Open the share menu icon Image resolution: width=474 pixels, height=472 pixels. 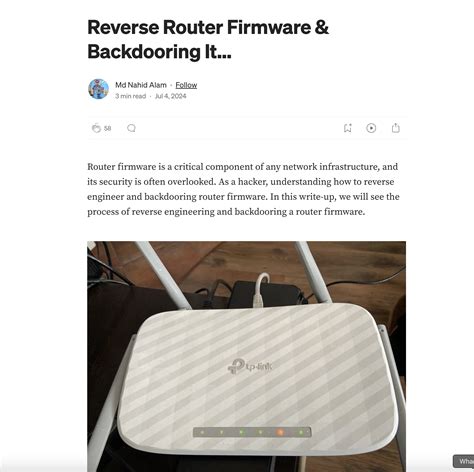point(396,128)
